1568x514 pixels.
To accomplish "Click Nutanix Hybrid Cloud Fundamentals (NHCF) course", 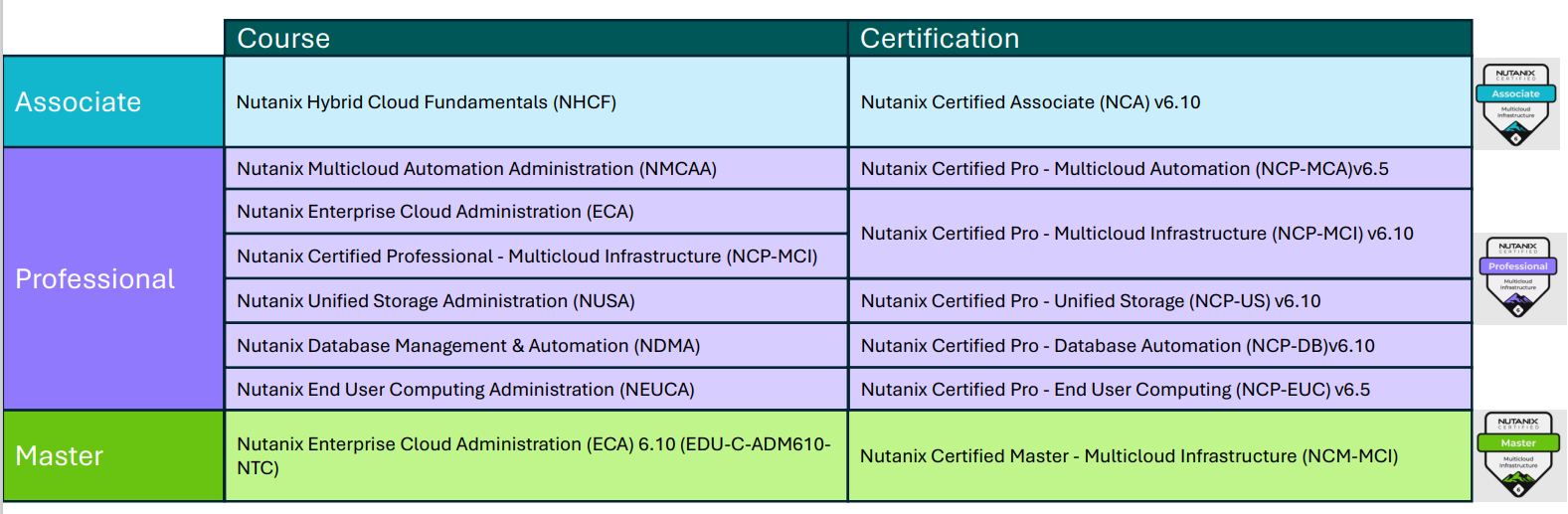I will coord(427,102).
